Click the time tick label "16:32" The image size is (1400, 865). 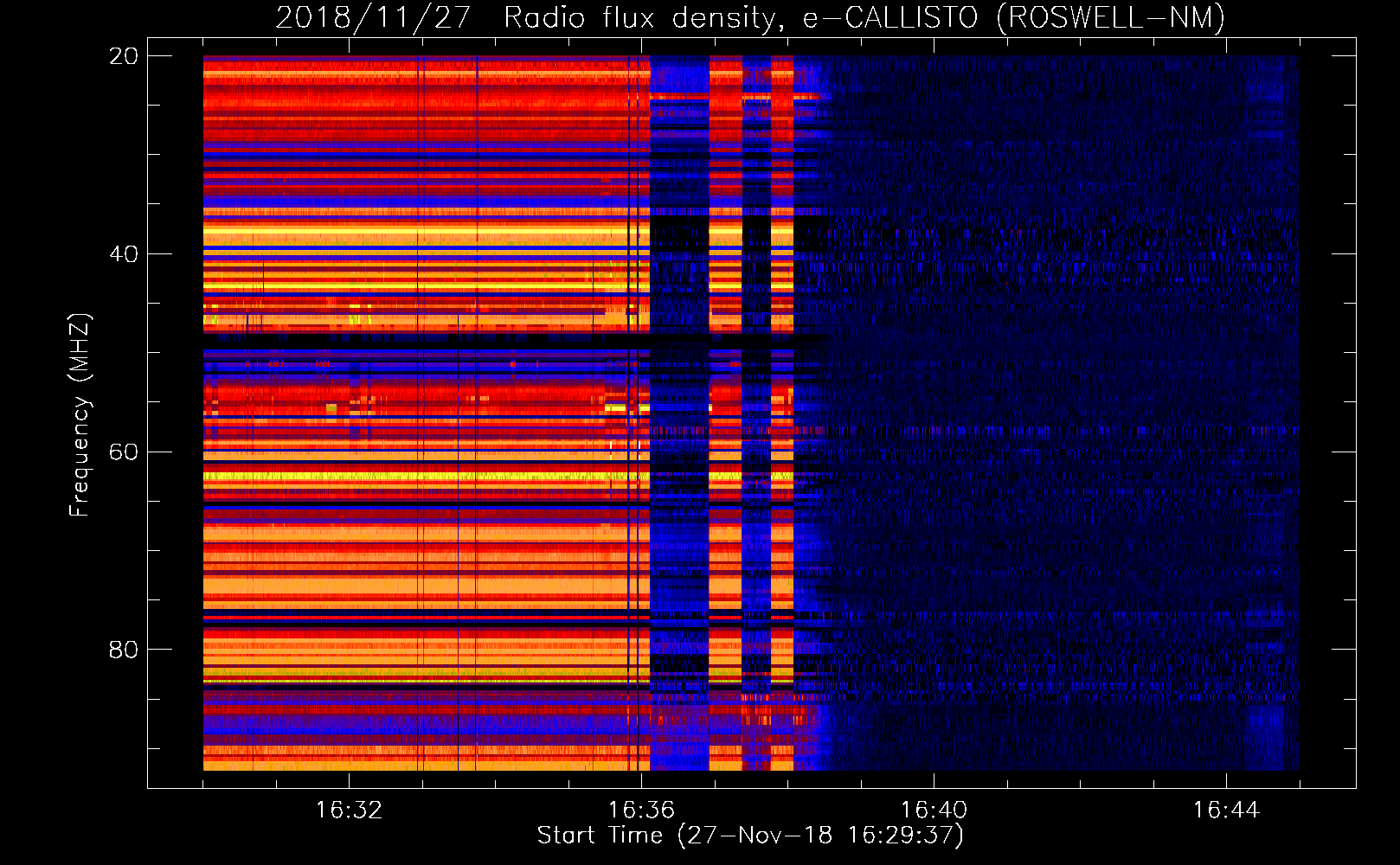(x=349, y=810)
